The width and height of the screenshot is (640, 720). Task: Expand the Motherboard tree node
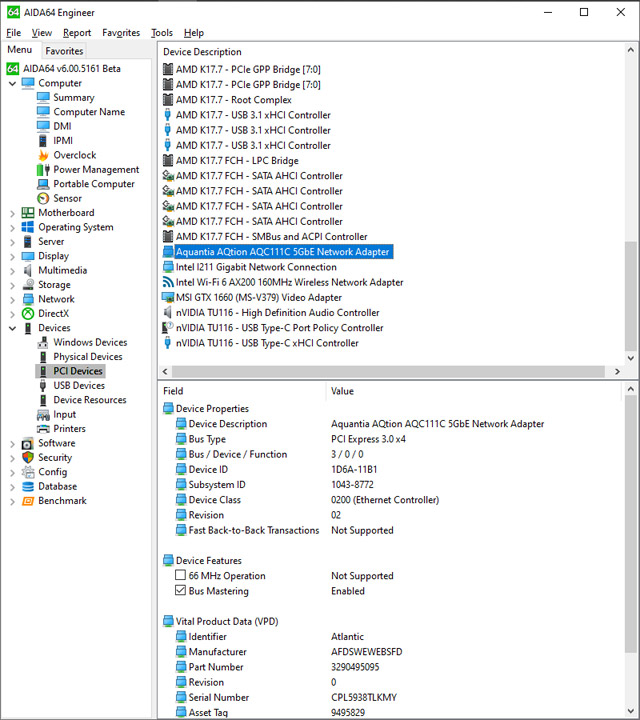click(x=12, y=213)
